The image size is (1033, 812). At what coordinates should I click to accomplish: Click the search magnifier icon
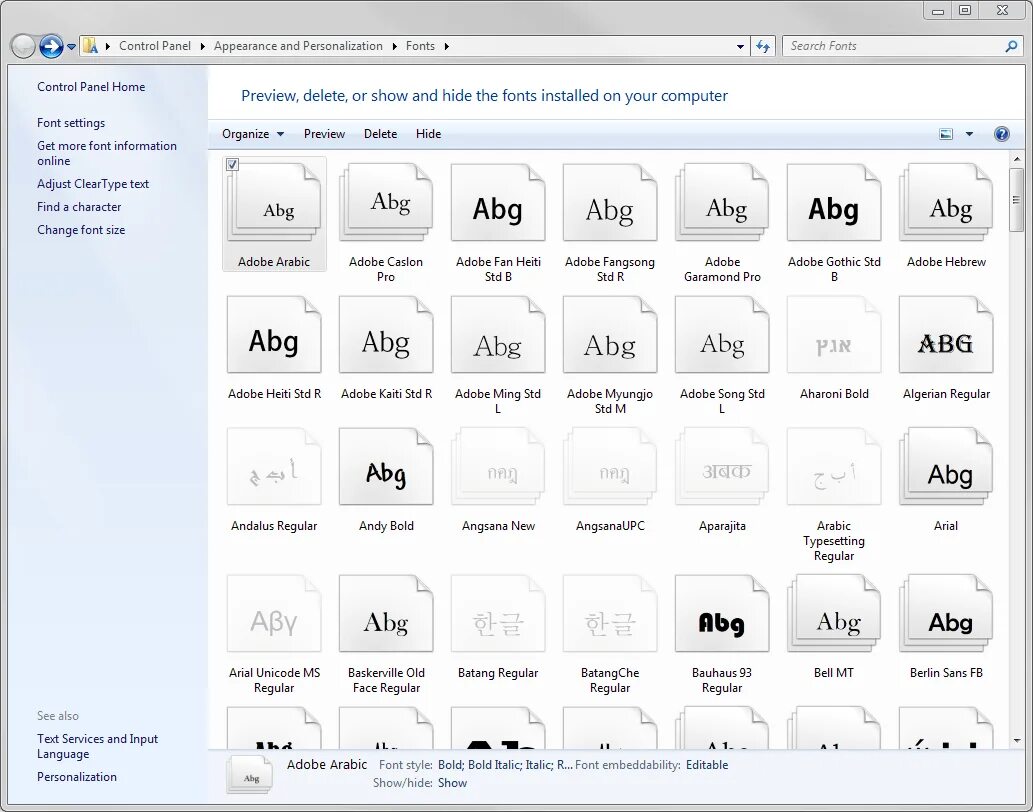1011,46
